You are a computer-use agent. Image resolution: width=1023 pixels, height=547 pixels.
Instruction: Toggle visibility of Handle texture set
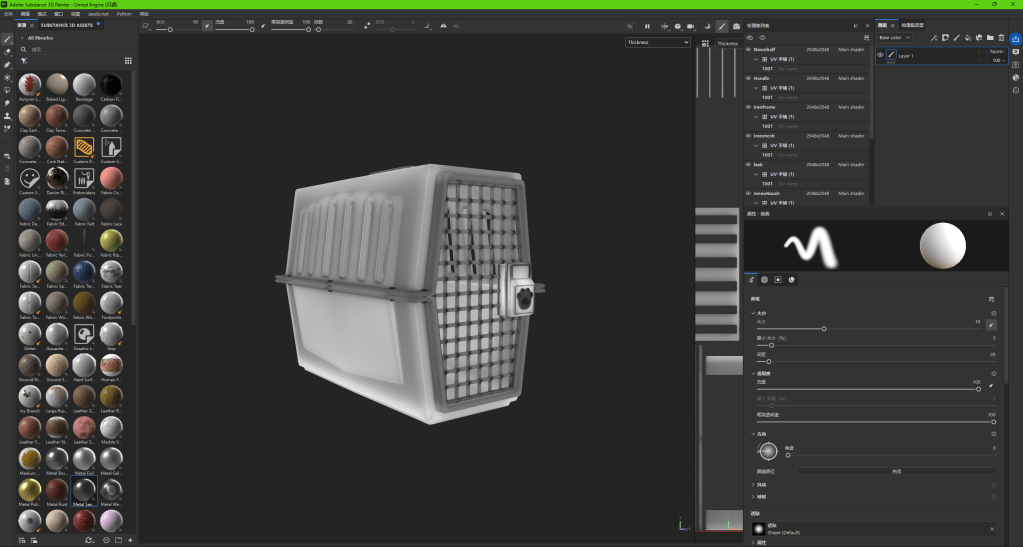coord(748,78)
